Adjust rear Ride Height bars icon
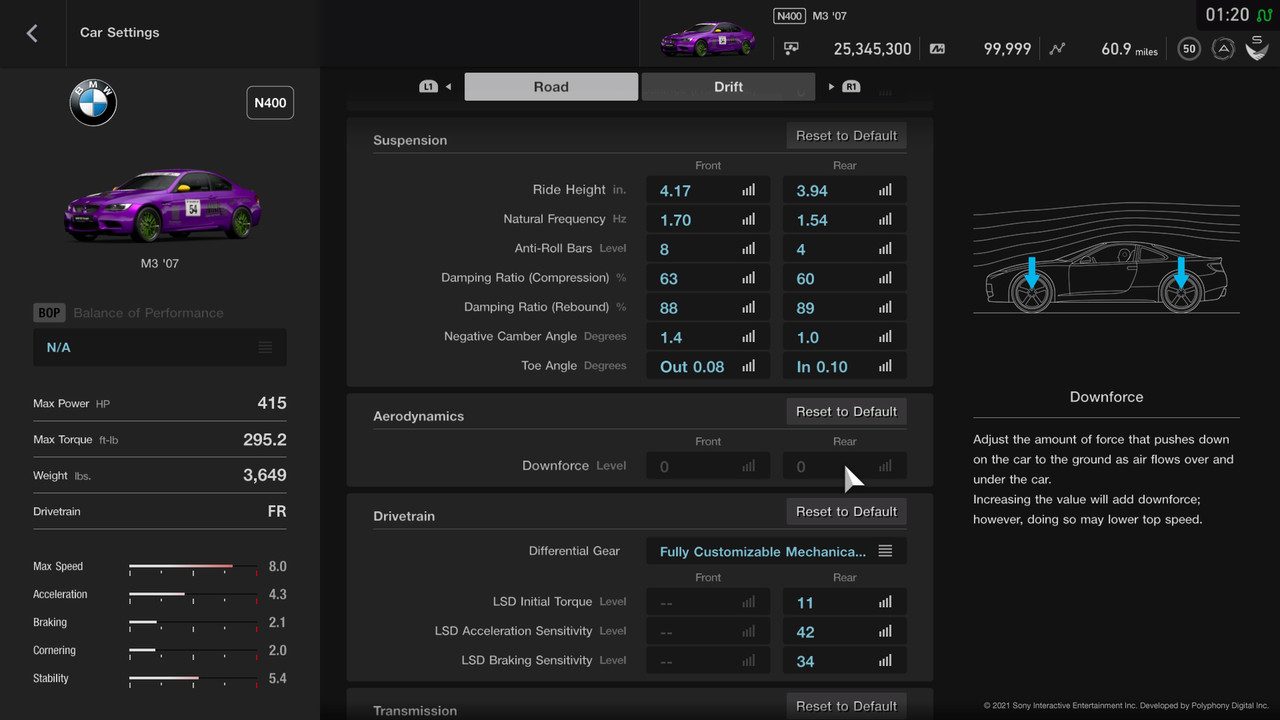 885,190
